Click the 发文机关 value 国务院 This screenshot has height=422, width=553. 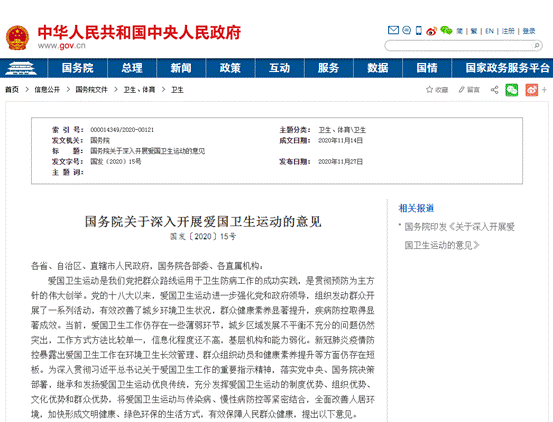click(100, 140)
